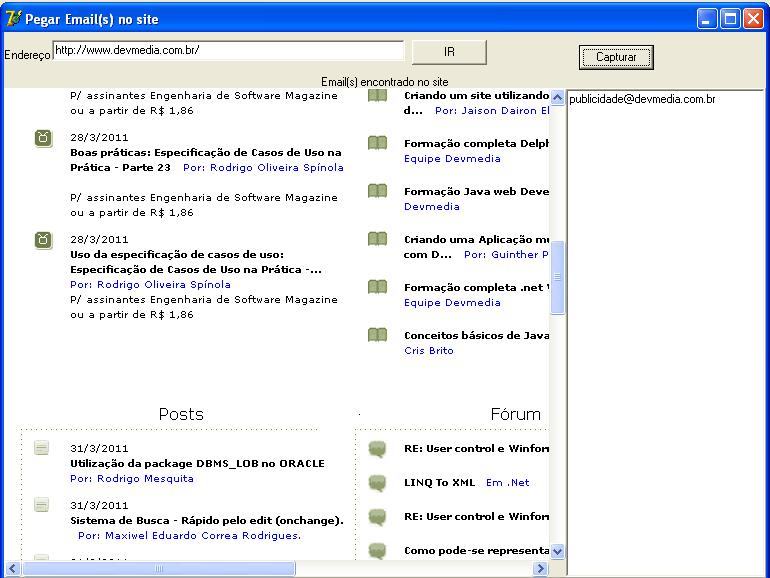Open the Rodrigo Mesquita author link
The width and height of the screenshot is (770, 578).
(x=132, y=479)
